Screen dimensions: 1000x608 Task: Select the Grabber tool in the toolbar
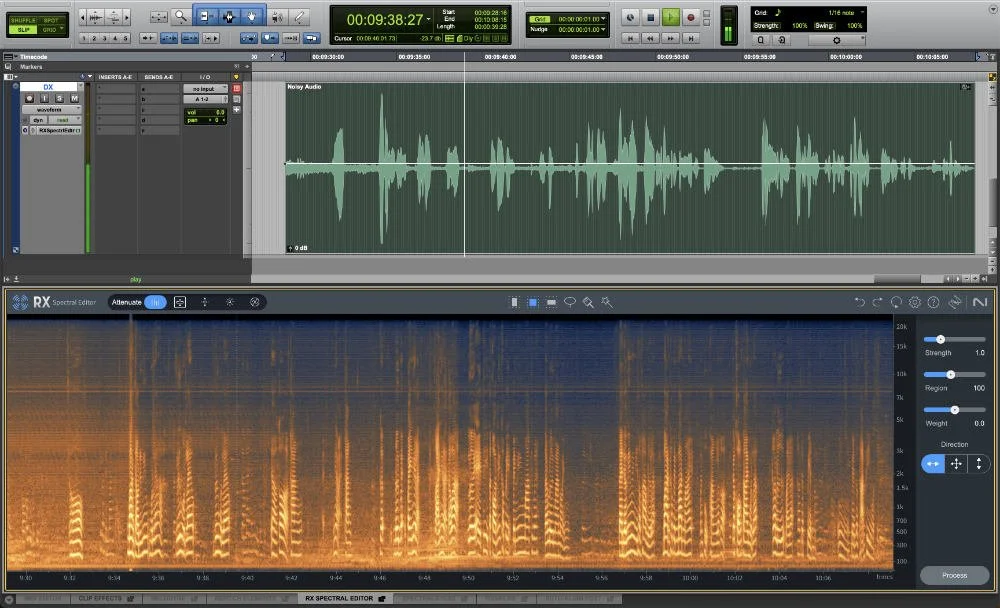point(251,15)
